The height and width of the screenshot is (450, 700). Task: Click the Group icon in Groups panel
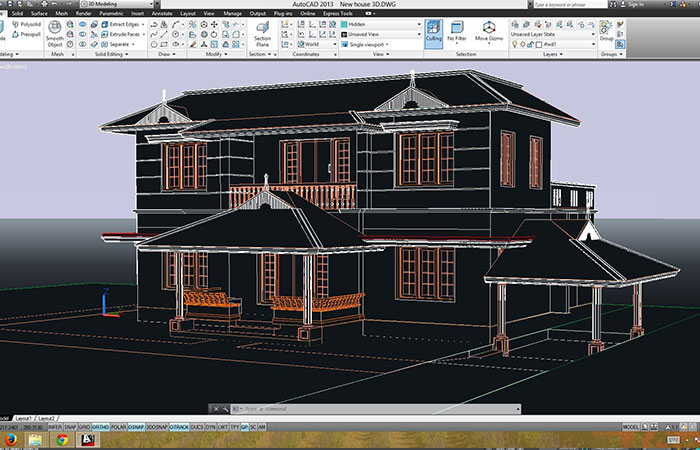pos(606,29)
